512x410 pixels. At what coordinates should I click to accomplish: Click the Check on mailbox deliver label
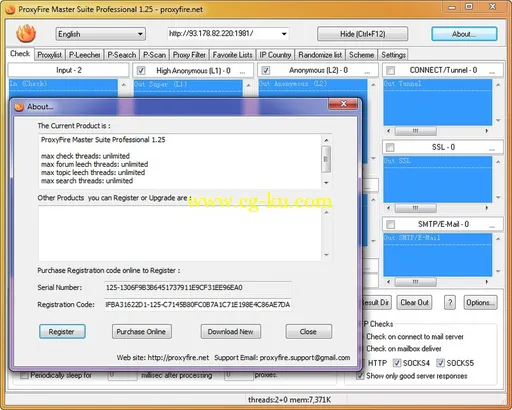tap(404, 349)
